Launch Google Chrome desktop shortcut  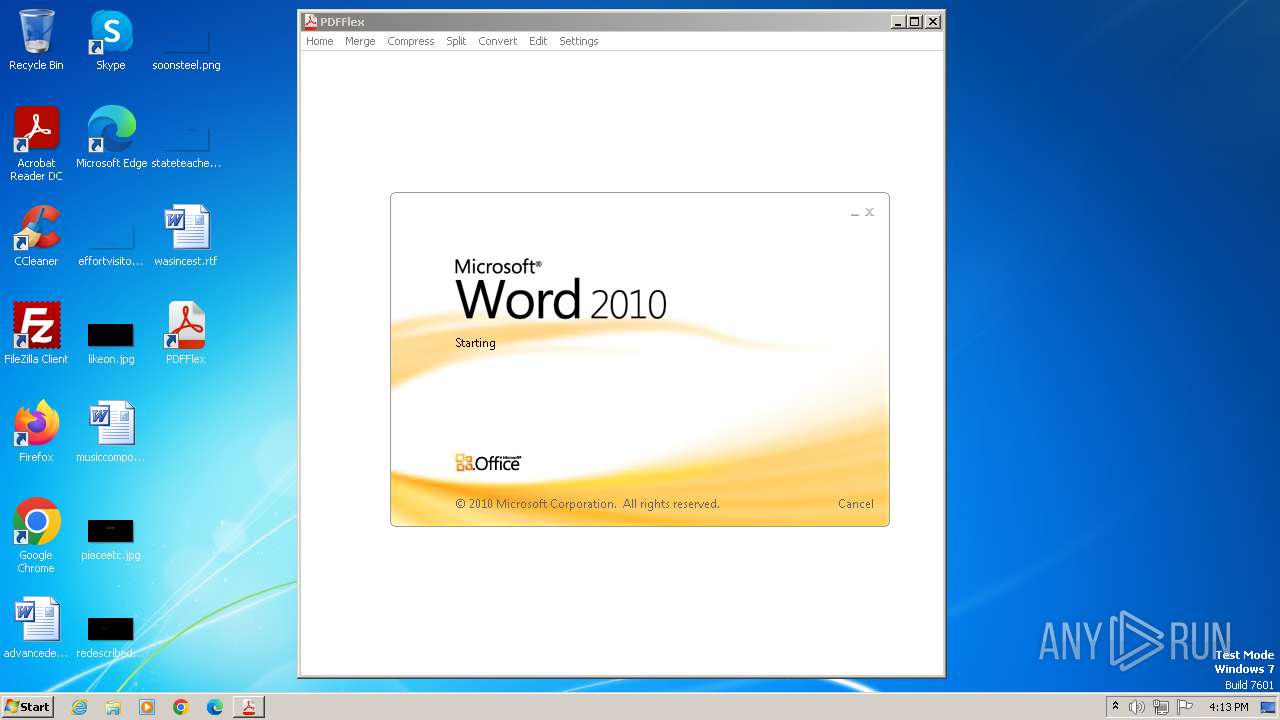coord(36,535)
